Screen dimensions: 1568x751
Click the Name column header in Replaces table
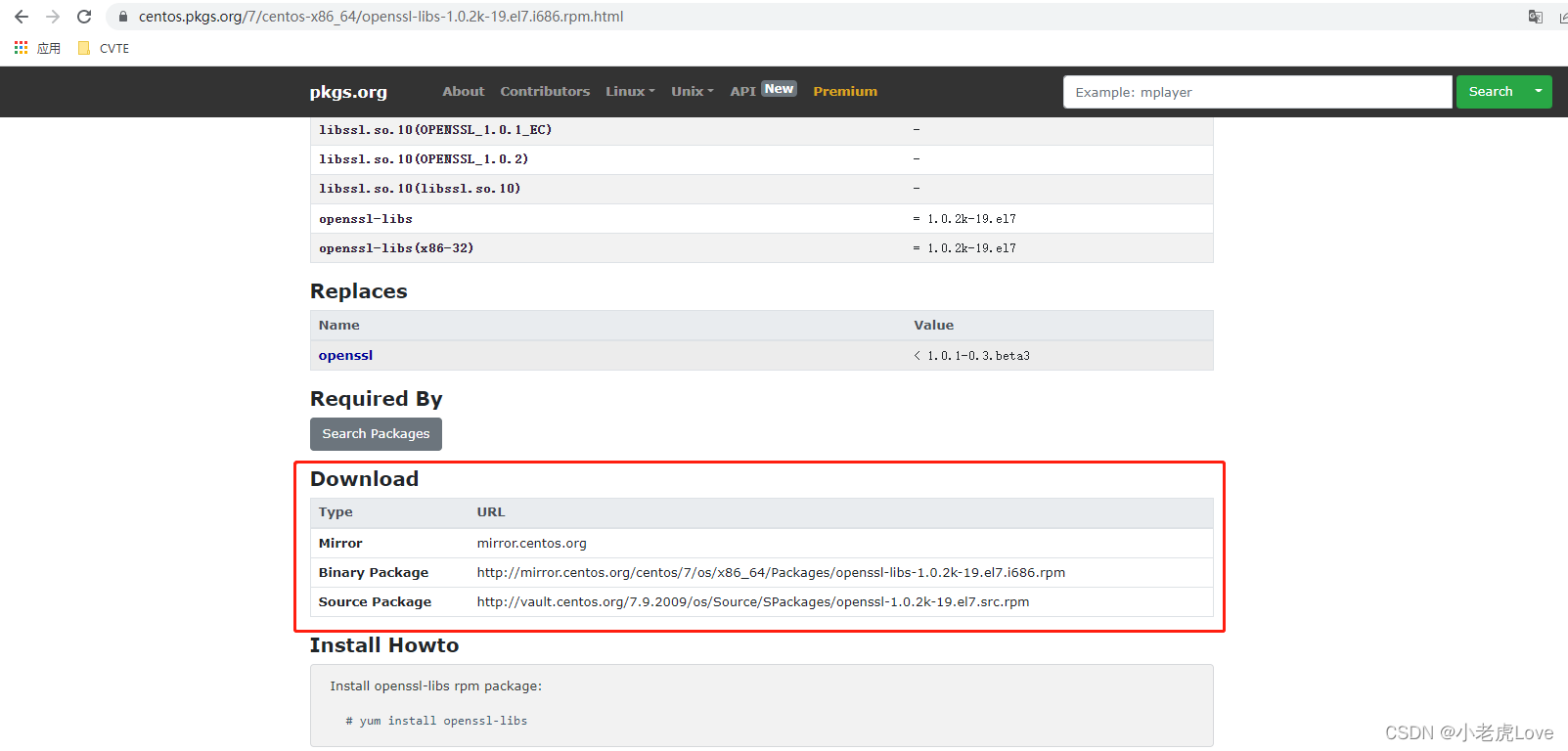tap(338, 326)
